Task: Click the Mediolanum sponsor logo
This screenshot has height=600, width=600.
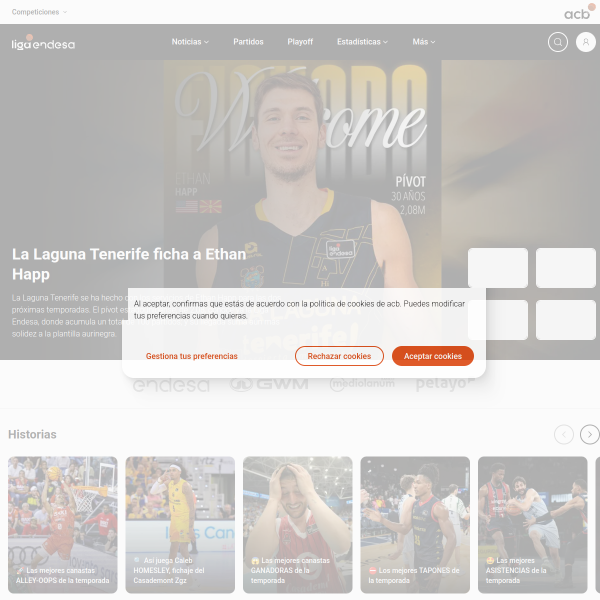Action: 362,384
